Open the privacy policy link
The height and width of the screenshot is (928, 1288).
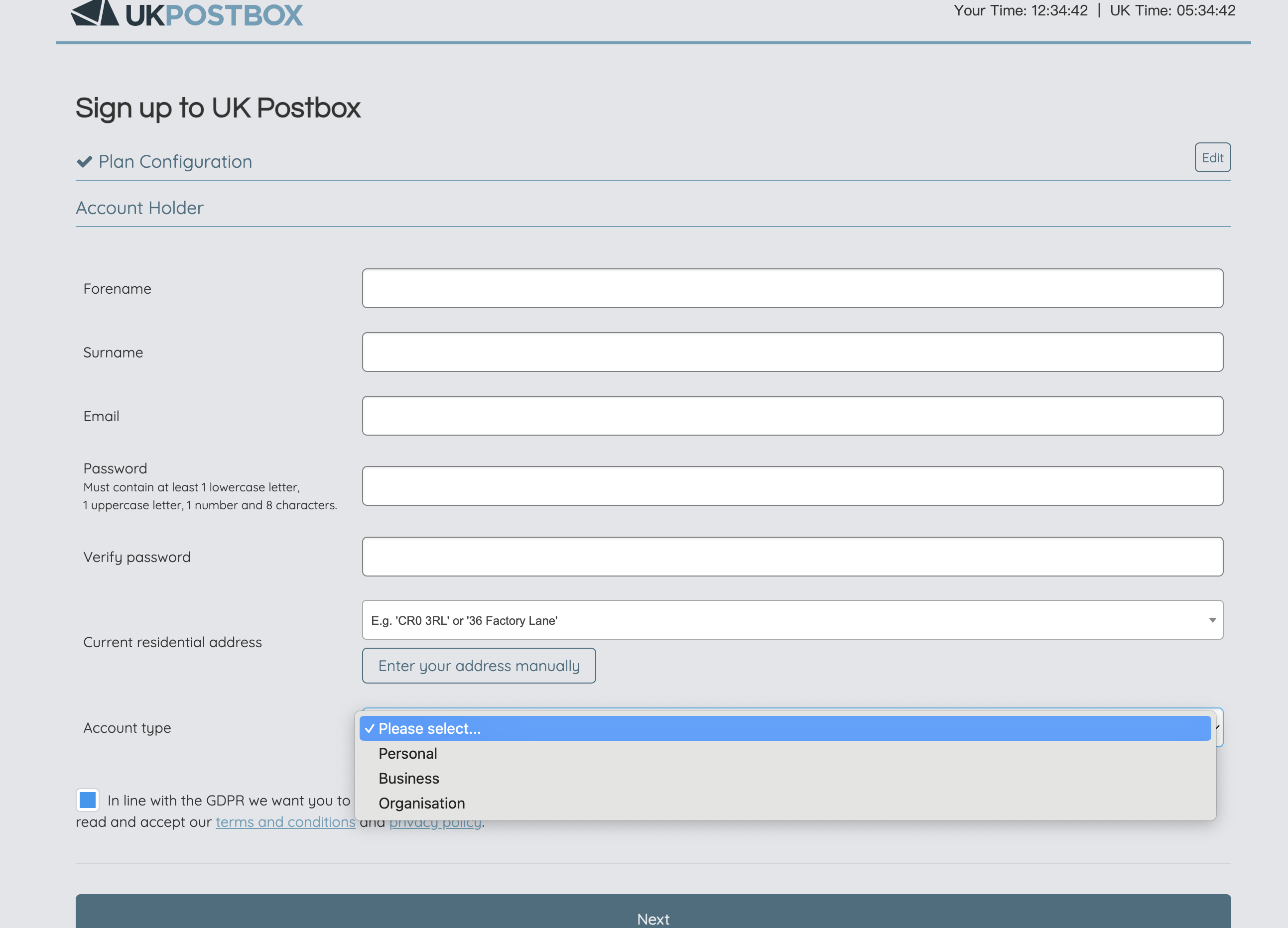click(x=435, y=823)
